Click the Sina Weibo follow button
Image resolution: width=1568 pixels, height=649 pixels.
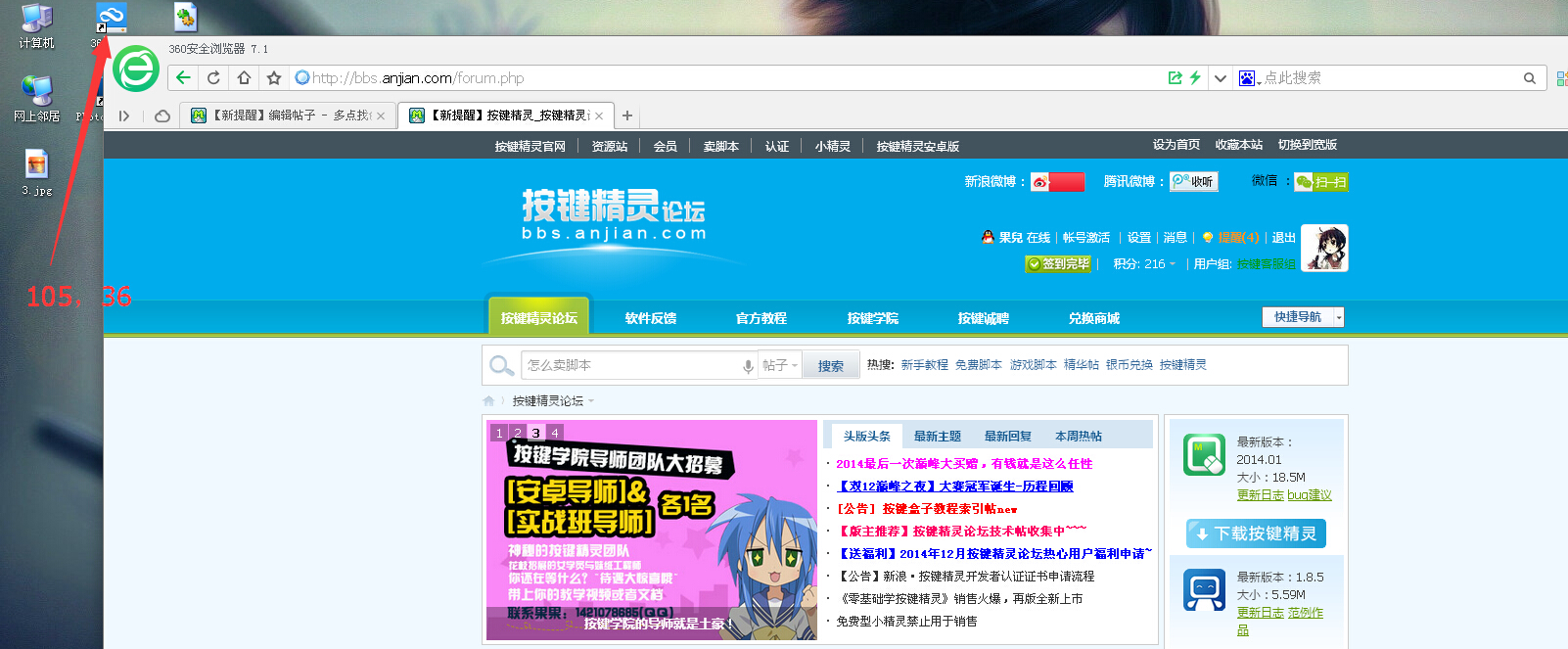(x=1058, y=181)
